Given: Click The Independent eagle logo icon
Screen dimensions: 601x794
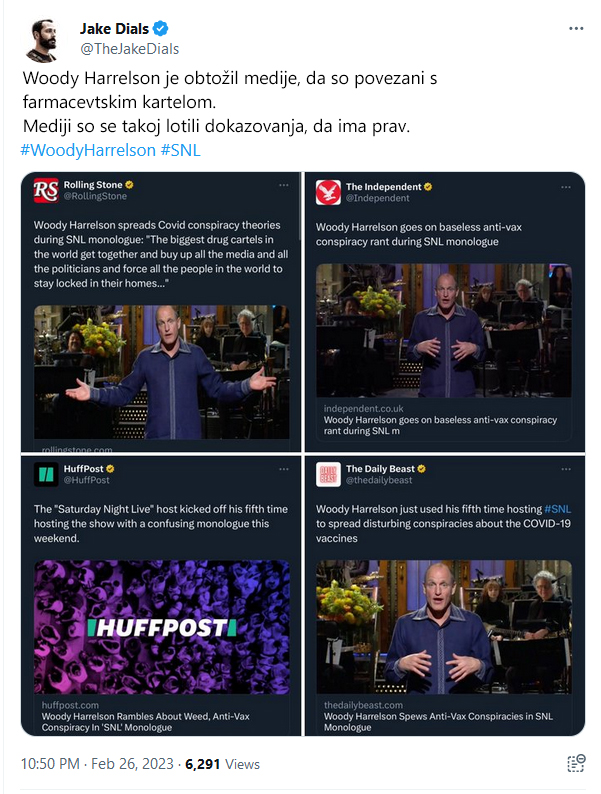Looking at the screenshot, I should click(328, 192).
